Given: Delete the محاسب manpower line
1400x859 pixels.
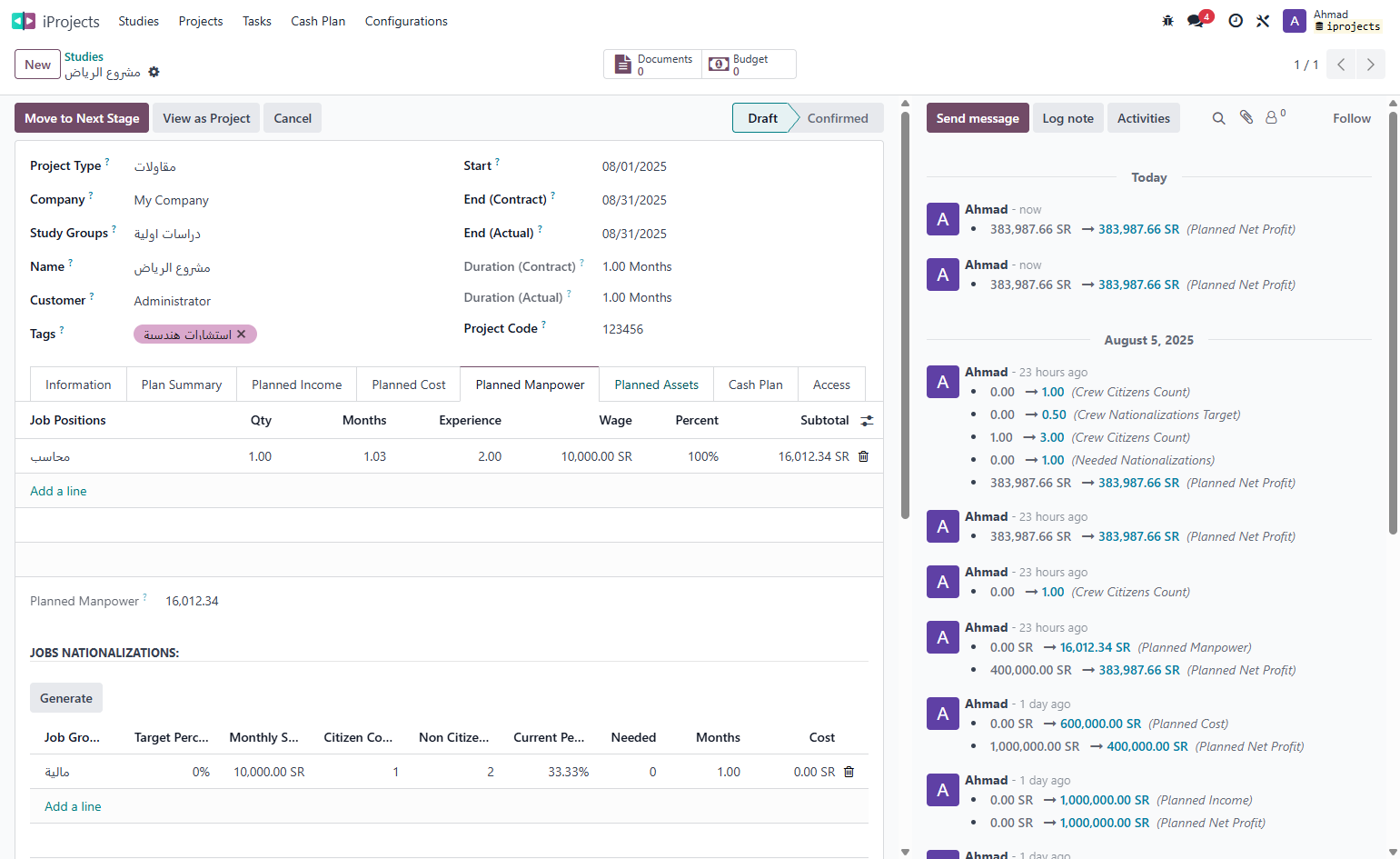Looking at the screenshot, I should pos(864,456).
